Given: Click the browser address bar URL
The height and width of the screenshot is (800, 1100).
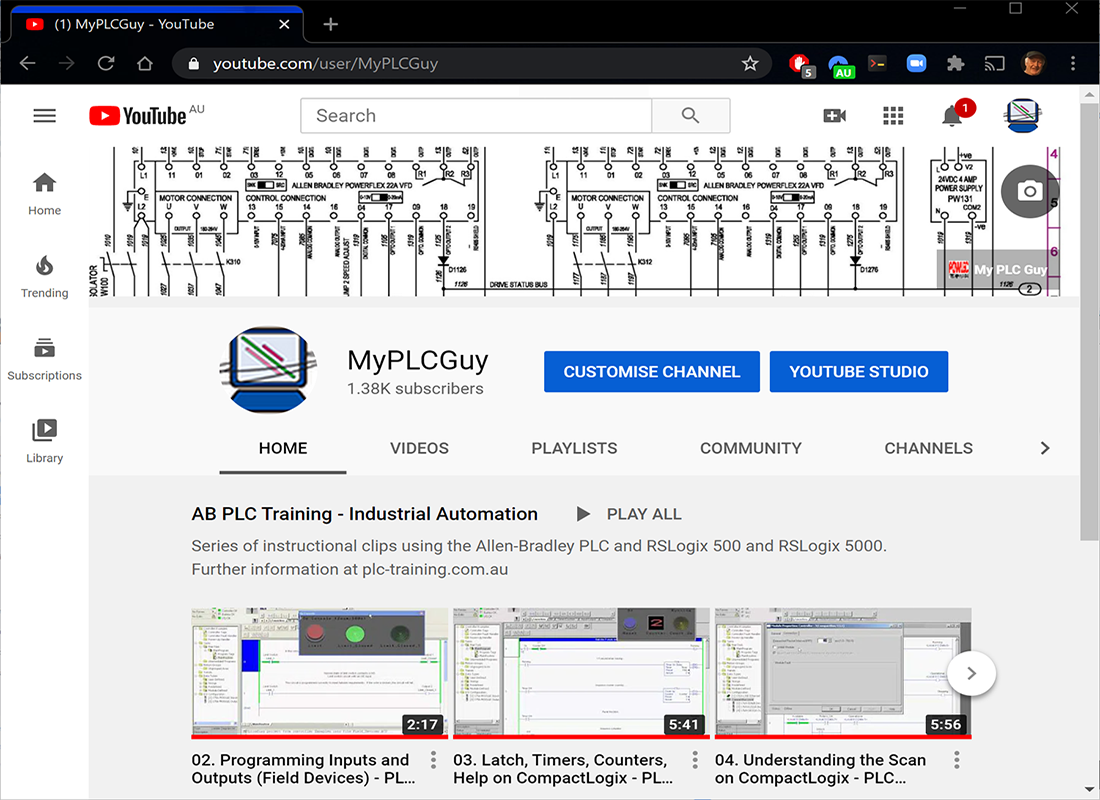Looking at the screenshot, I should coord(326,64).
